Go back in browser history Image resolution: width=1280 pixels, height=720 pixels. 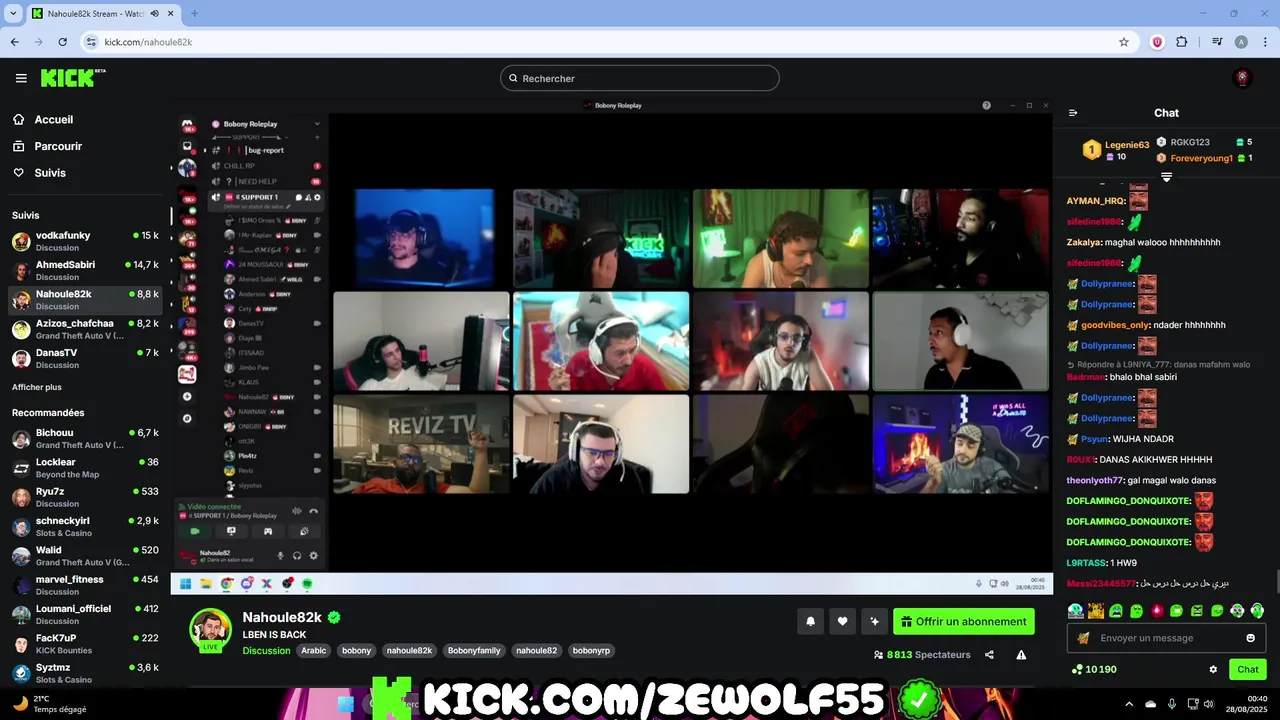[14, 42]
